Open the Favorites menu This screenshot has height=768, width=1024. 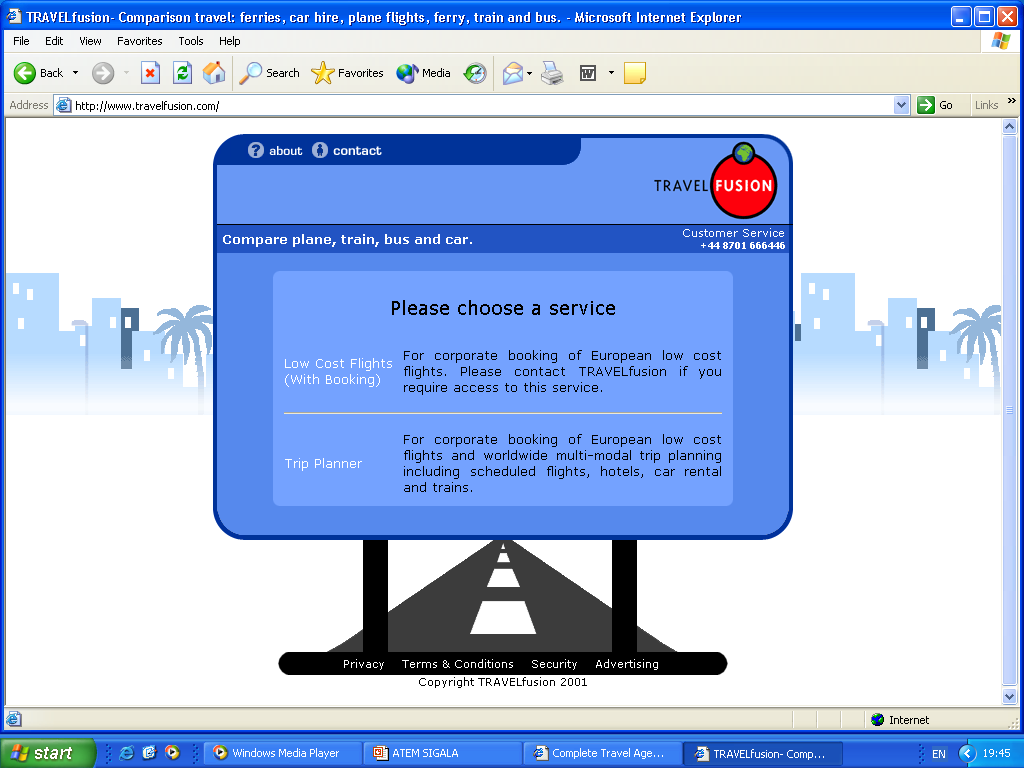tap(140, 41)
